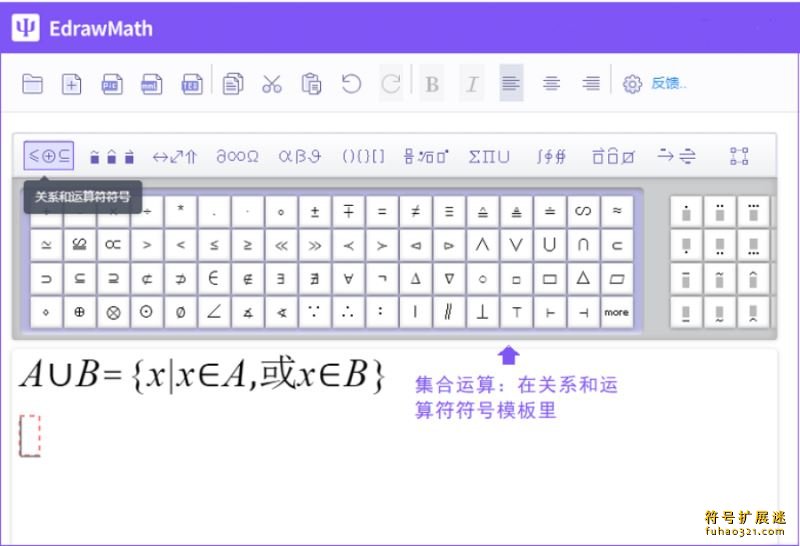Toggle italic formatting

[x=472, y=84]
